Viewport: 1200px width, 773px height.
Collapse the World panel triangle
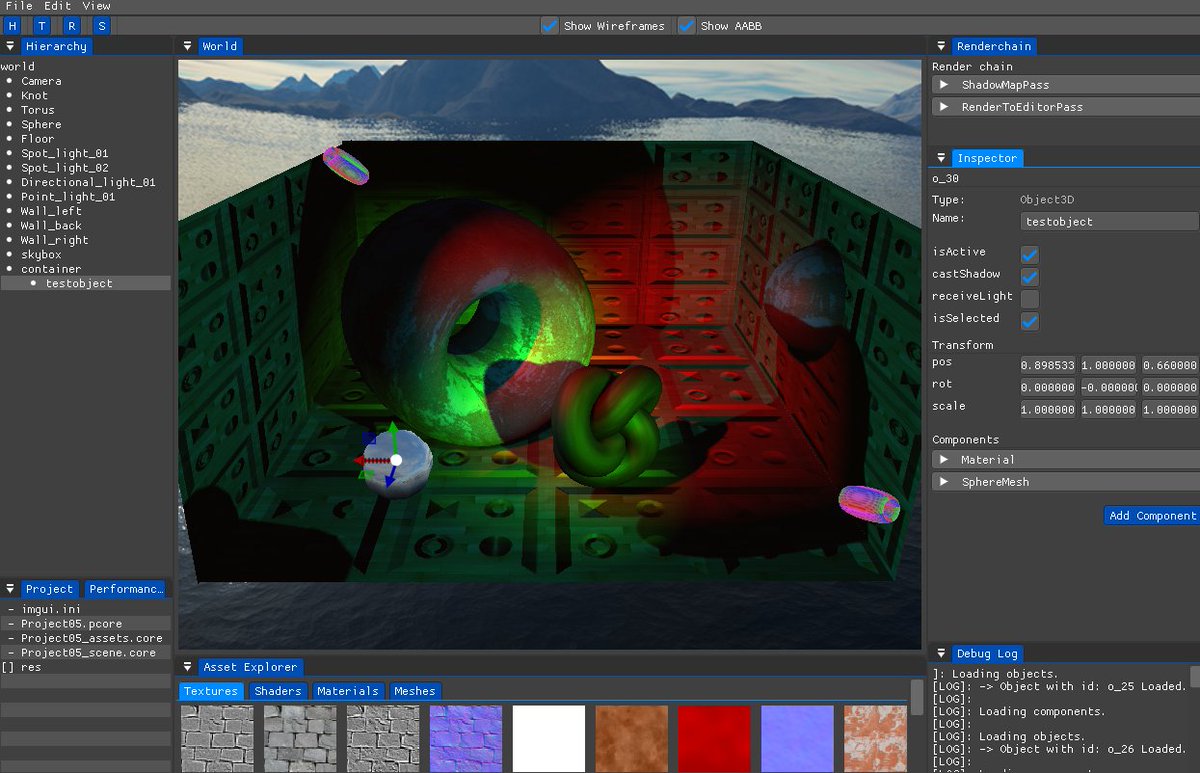(187, 46)
